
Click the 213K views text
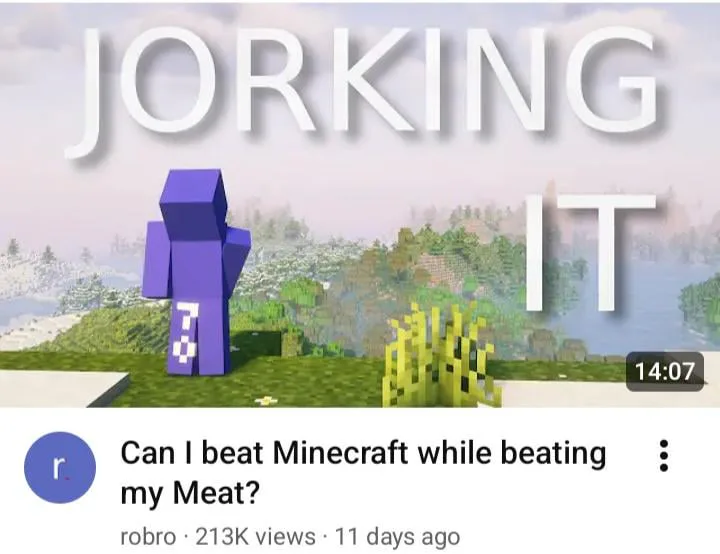pos(255,536)
